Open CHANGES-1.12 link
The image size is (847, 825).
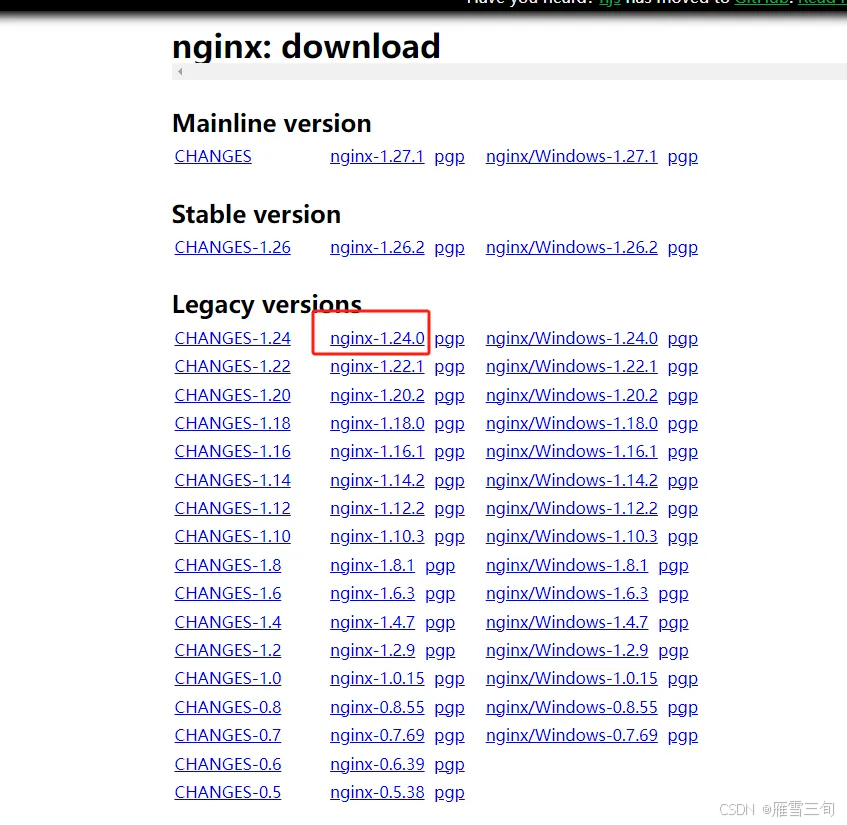tap(232, 508)
